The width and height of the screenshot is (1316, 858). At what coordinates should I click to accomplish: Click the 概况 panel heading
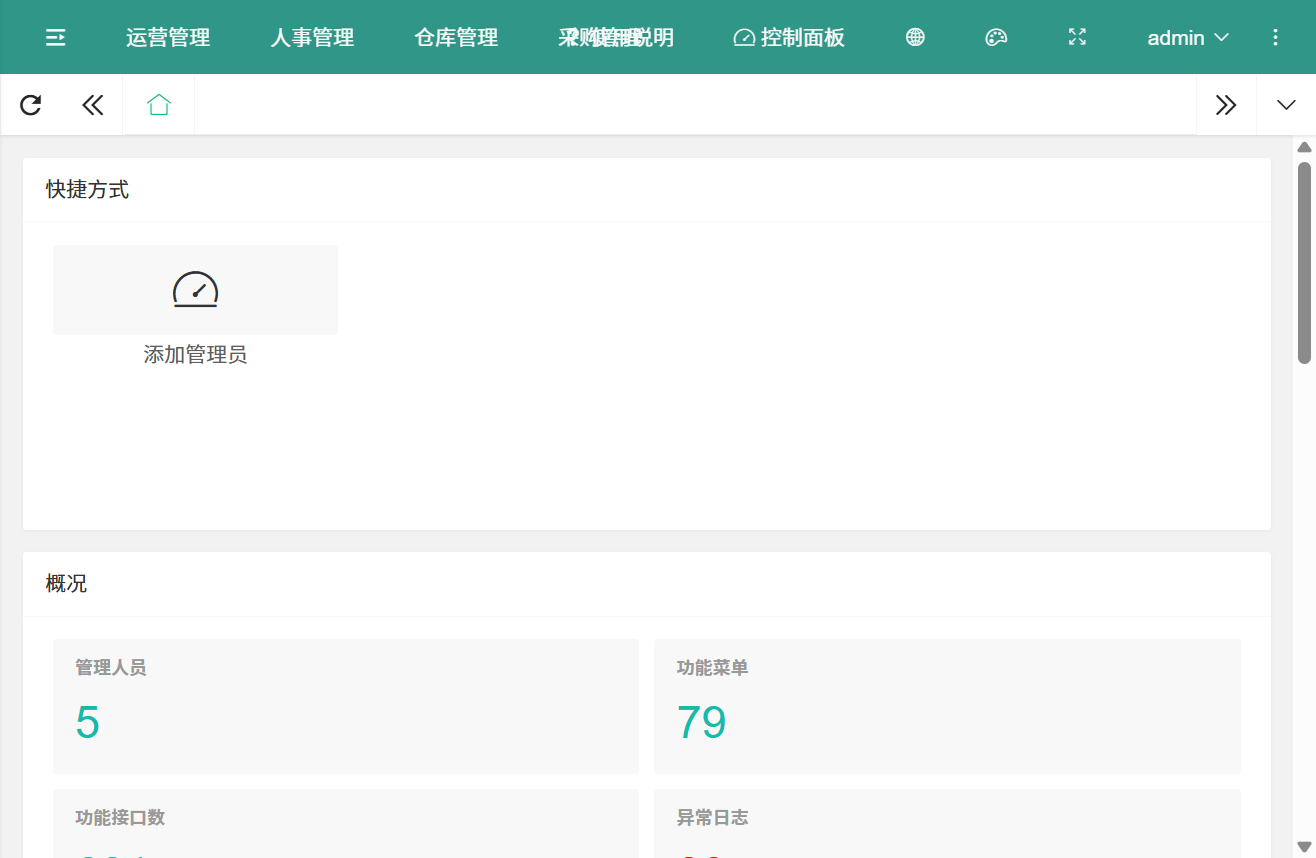click(66, 584)
